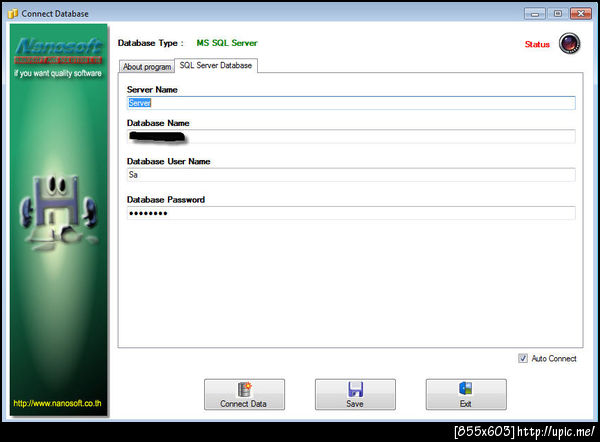
Task: Open the nanosoft.co.th website link
Action: 57,403
